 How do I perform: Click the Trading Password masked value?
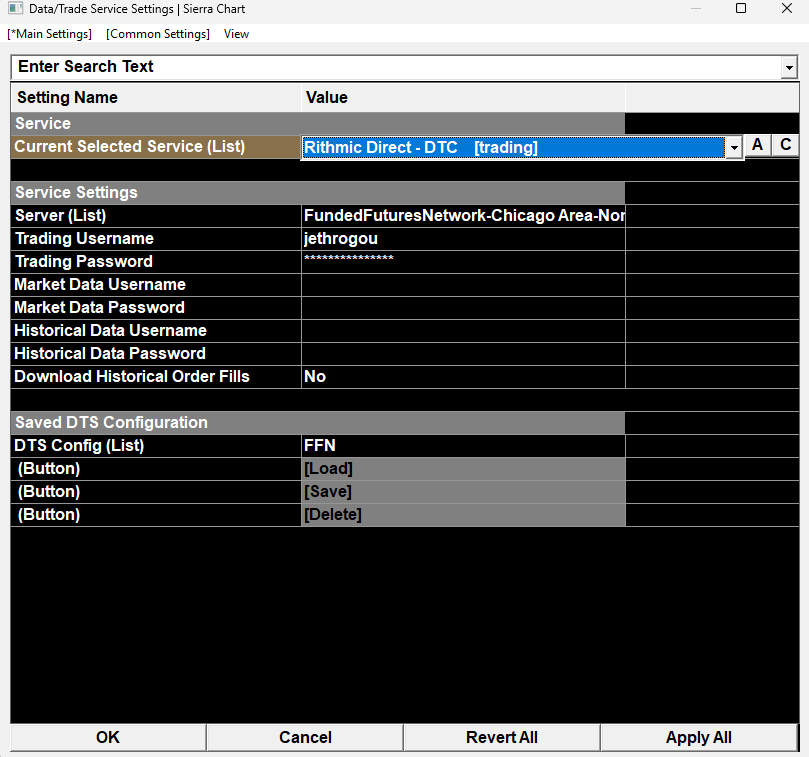[463, 262]
